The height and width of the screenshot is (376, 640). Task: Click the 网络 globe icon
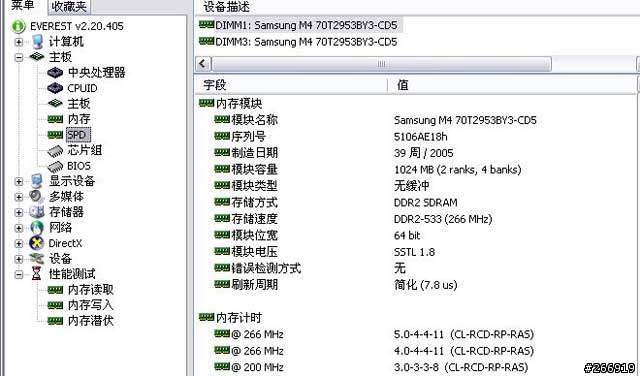click(37, 228)
